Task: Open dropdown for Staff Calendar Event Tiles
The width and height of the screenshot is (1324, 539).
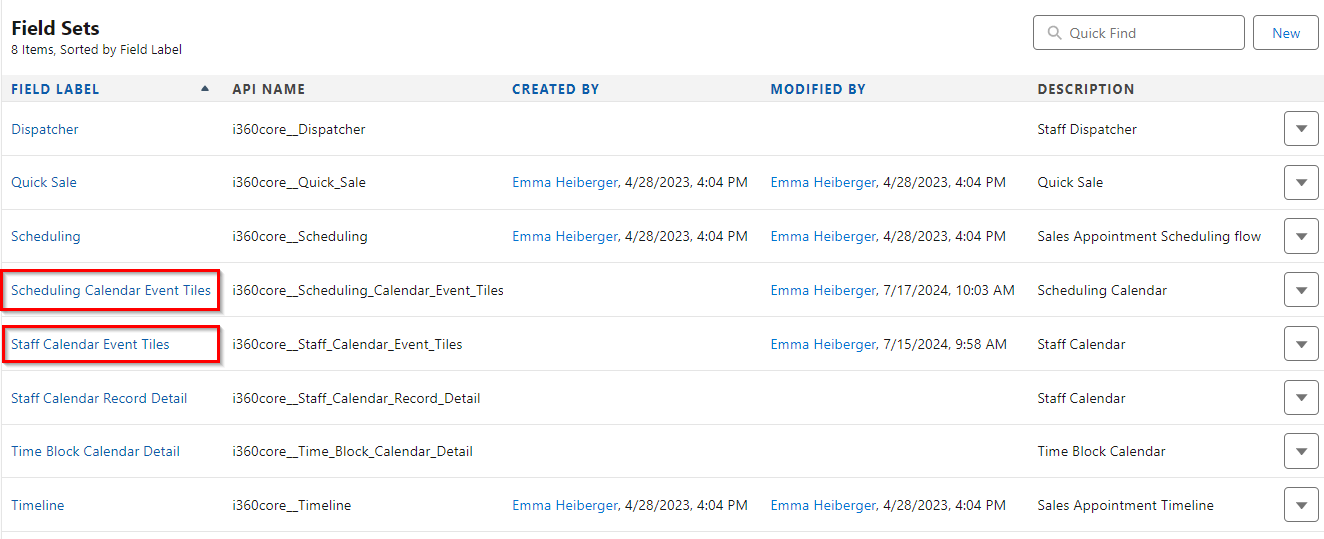Action: [x=1301, y=344]
